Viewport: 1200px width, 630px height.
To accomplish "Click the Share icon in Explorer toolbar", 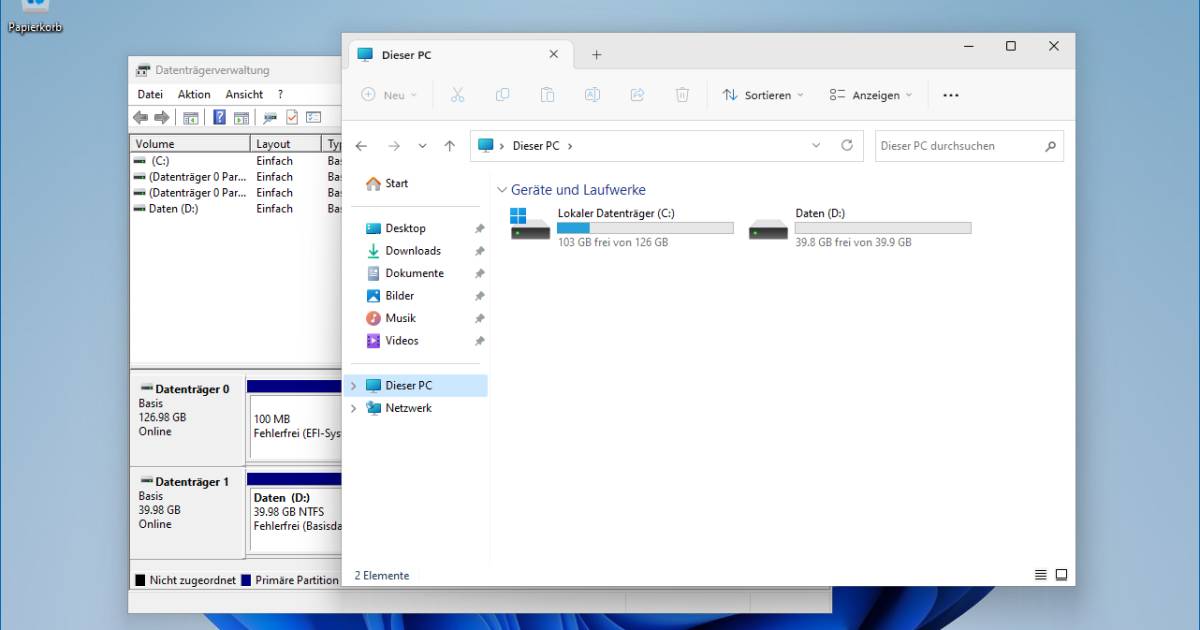I will click(x=637, y=94).
